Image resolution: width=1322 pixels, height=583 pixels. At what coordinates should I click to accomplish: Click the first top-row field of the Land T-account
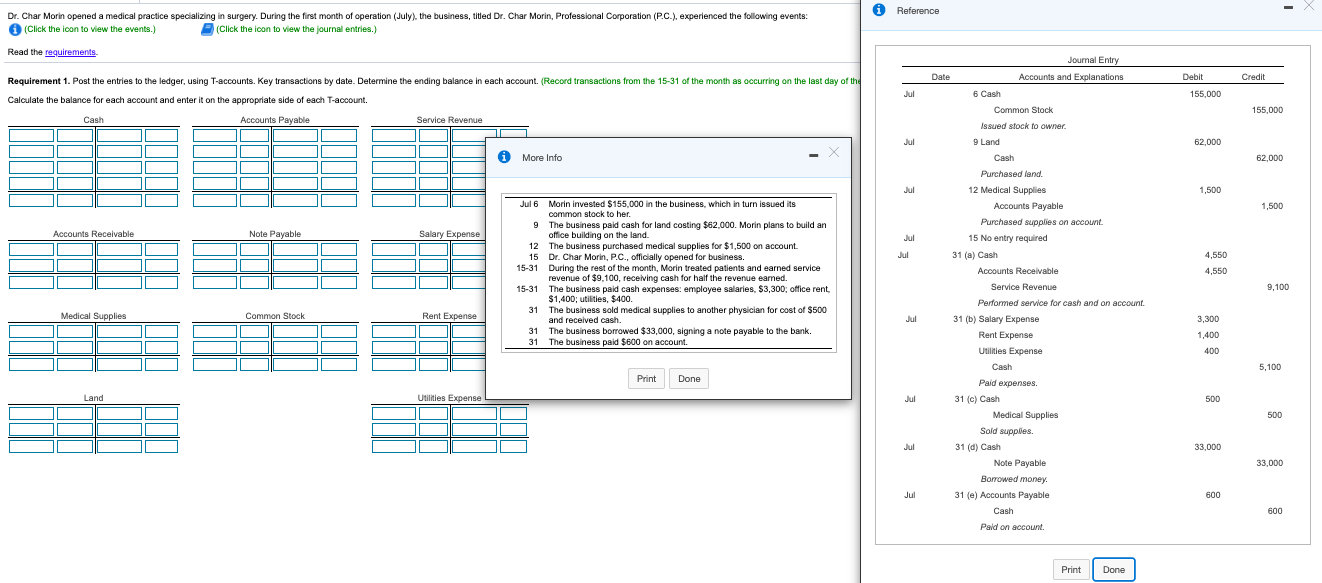point(30,413)
